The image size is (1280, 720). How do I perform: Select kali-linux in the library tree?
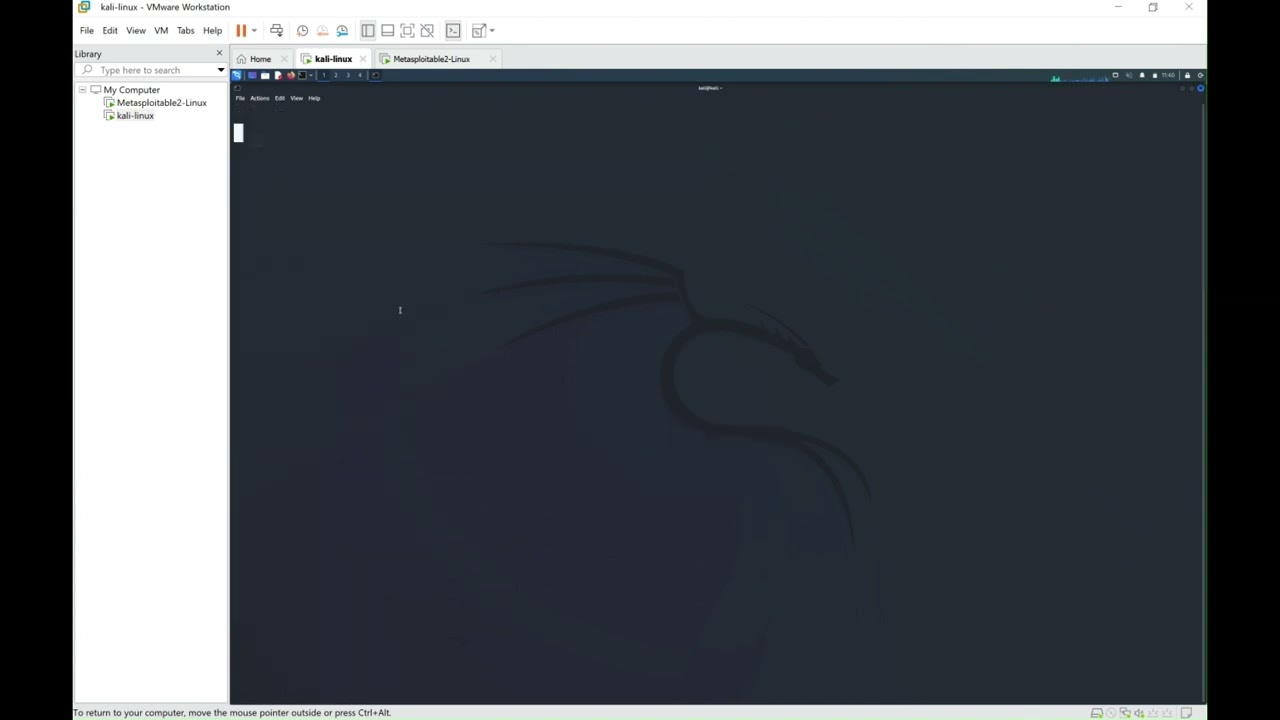pos(135,116)
